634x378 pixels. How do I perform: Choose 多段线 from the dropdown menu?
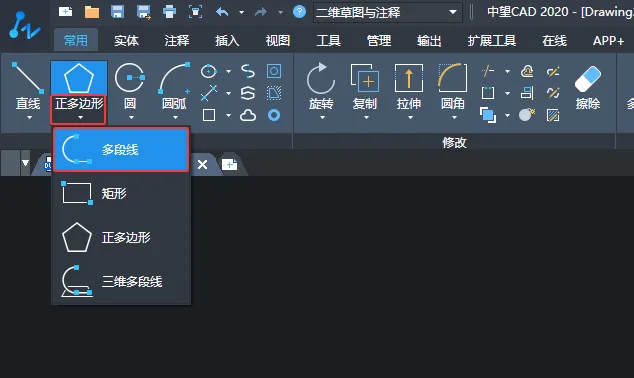121,150
